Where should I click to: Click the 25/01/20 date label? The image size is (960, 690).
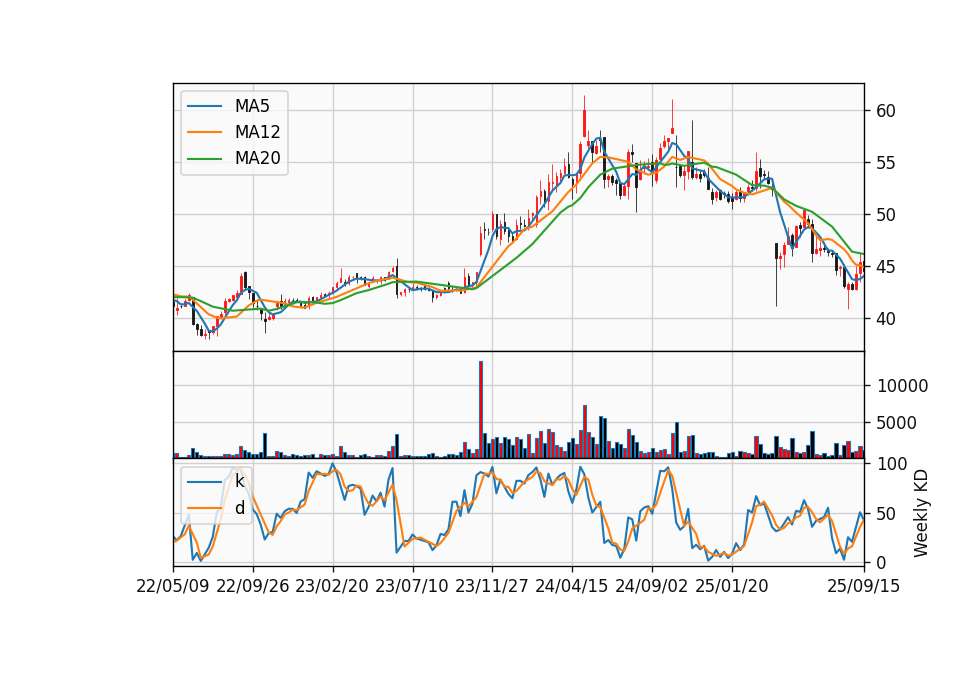[732, 586]
